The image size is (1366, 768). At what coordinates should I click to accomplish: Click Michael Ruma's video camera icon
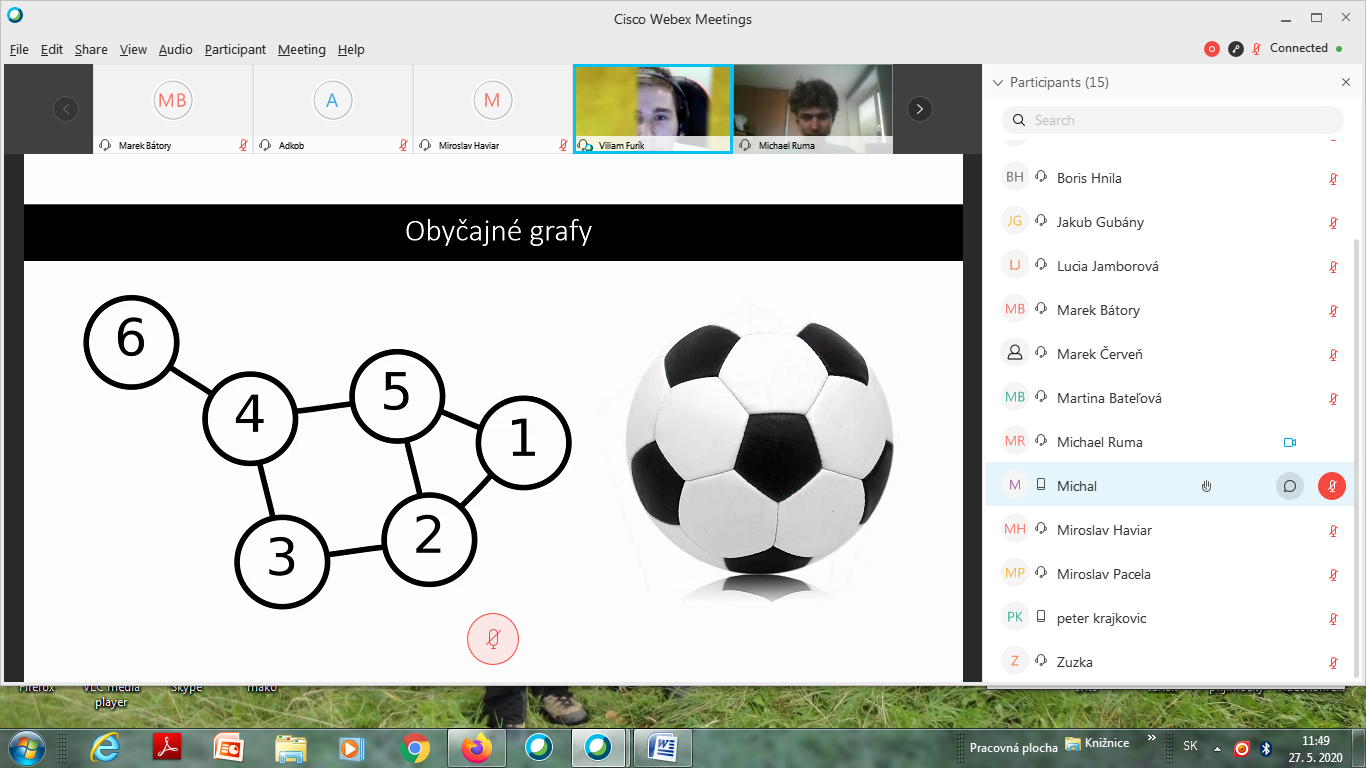[x=1289, y=442]
